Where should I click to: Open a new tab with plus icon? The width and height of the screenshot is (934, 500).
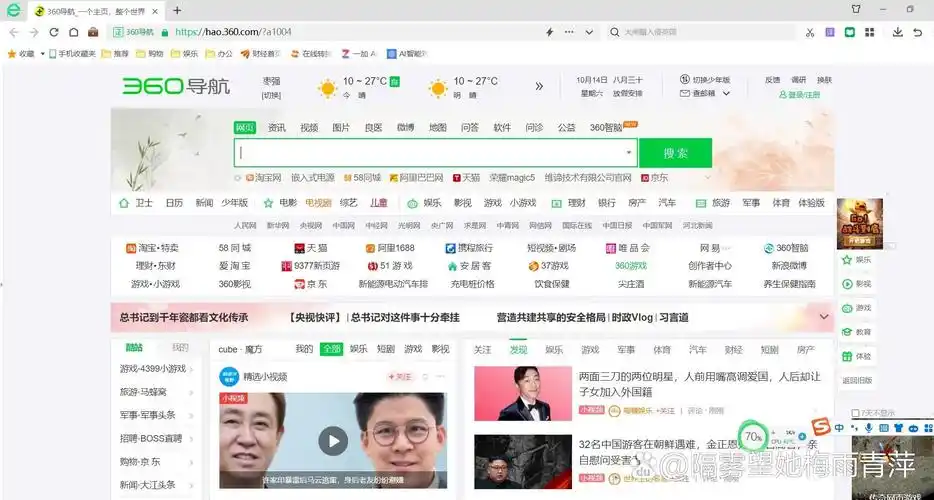[177, 10]
